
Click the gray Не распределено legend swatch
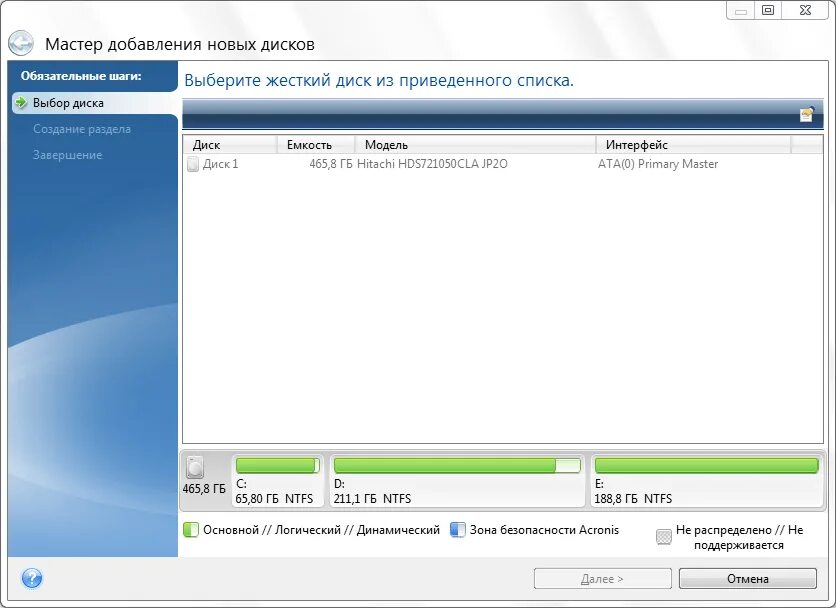(x=663, y=537)
